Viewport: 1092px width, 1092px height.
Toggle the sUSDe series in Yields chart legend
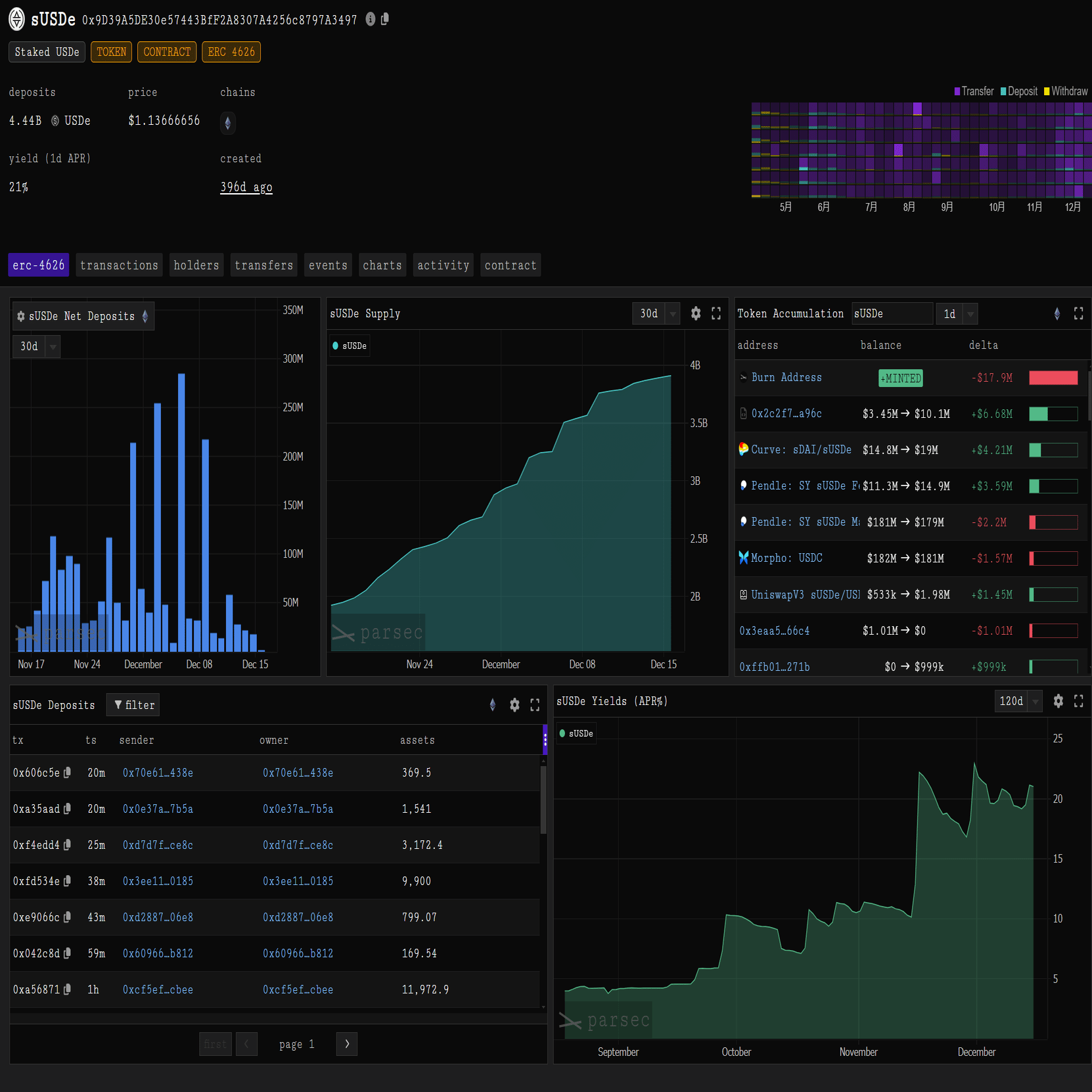click(576, 733)
